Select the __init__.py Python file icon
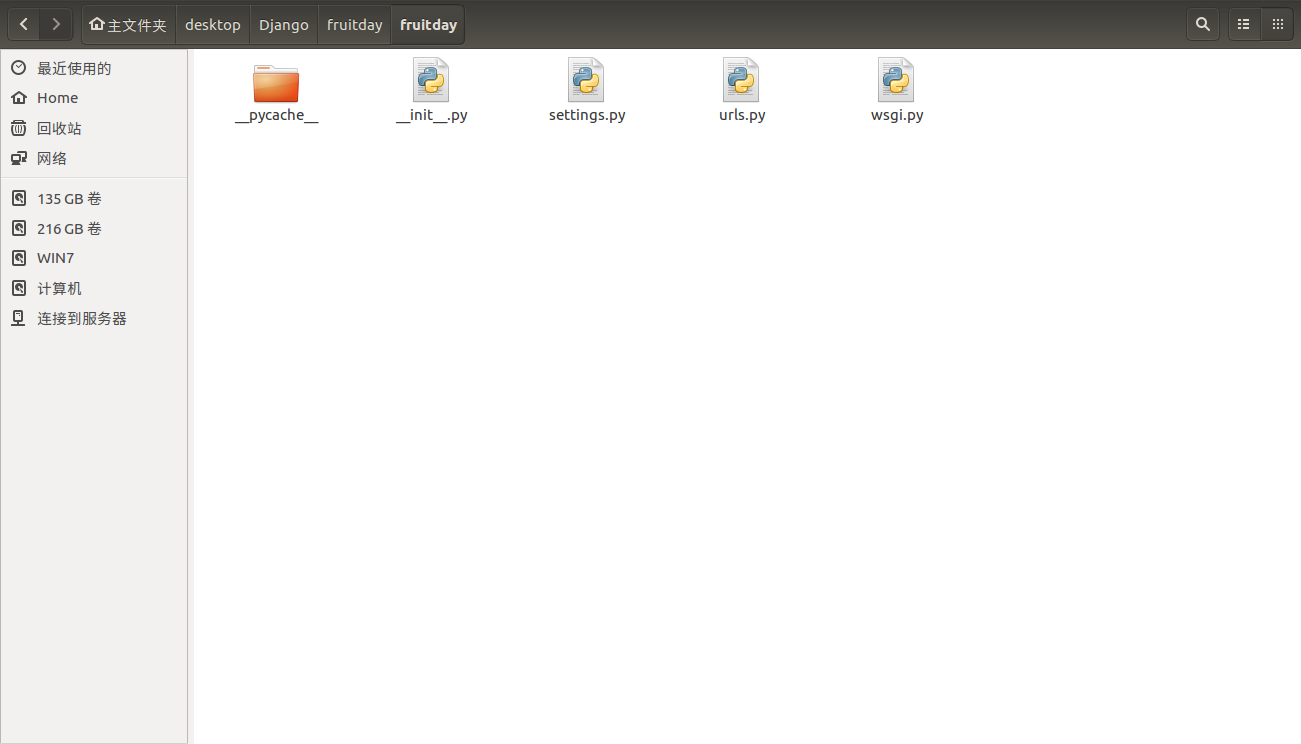This screenshot has height=744, width=1301. coord(431,80)
